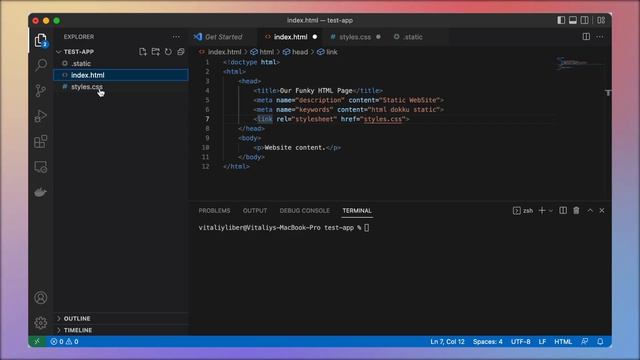The height and width of the screenshot is (360, 640).
Task: Split the terminal panel
Action: click(x=563, y=211)
